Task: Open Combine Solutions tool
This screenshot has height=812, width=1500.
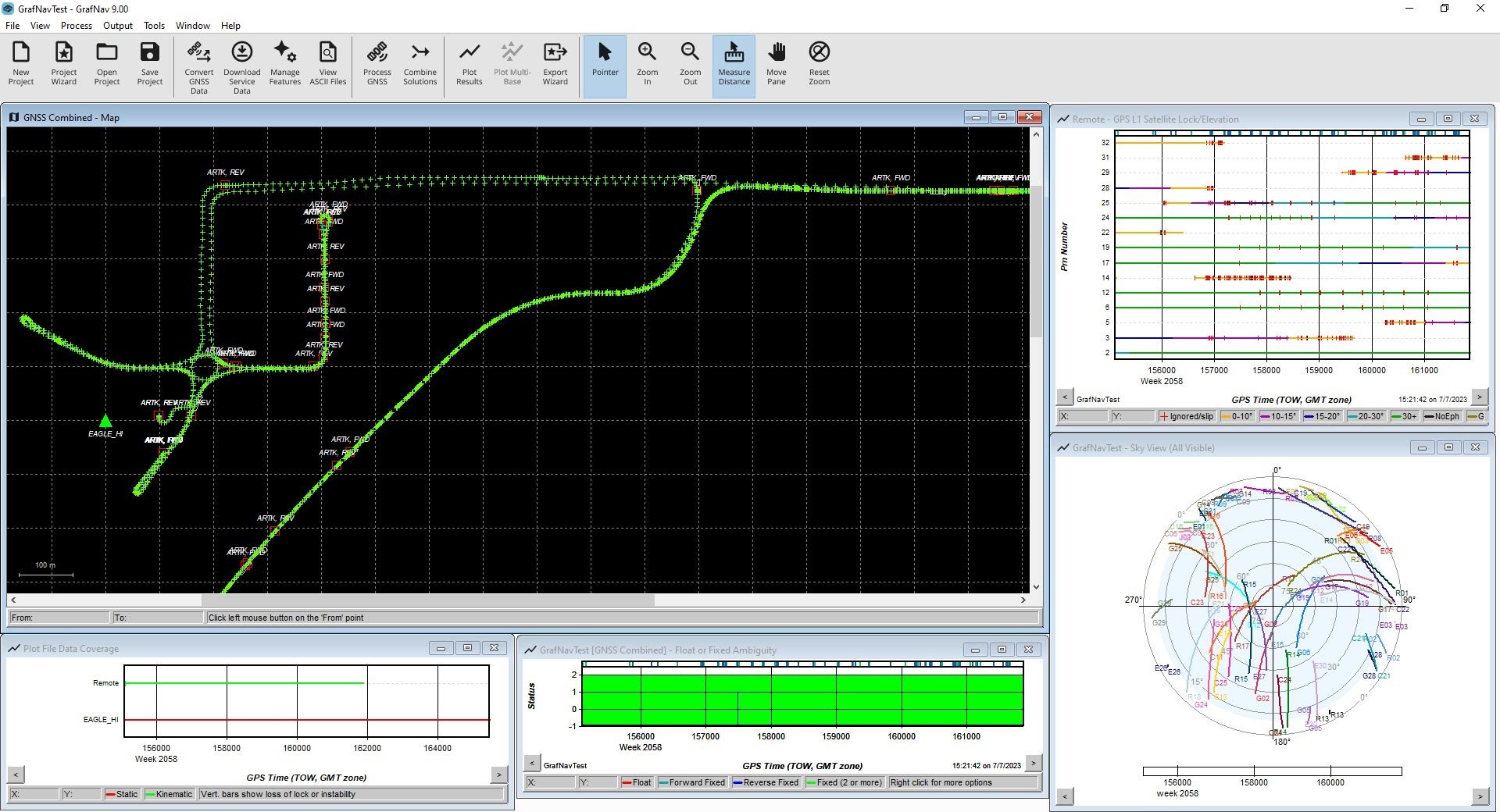Action: pos(420,63)
